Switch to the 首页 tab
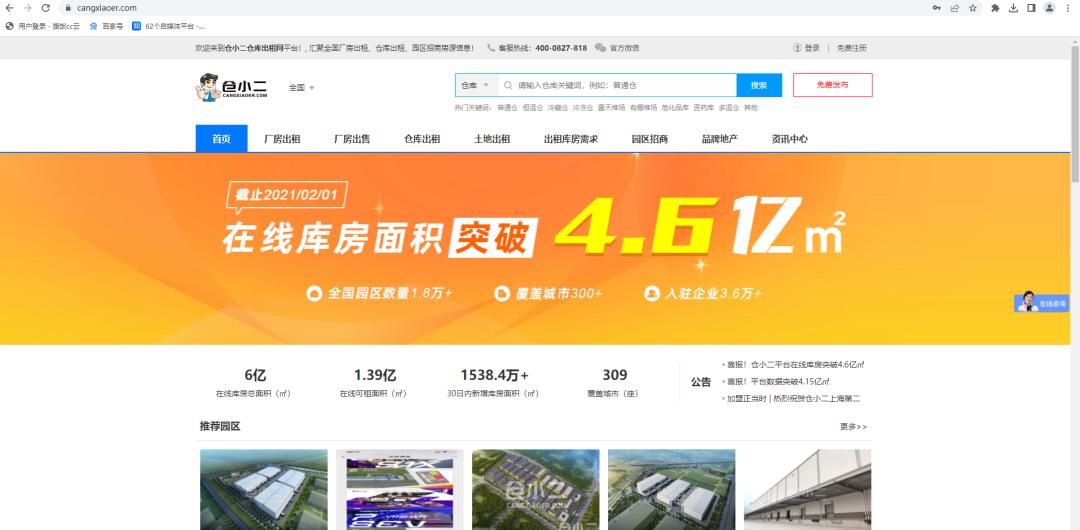1080x530 pixels. pos(221,139)
